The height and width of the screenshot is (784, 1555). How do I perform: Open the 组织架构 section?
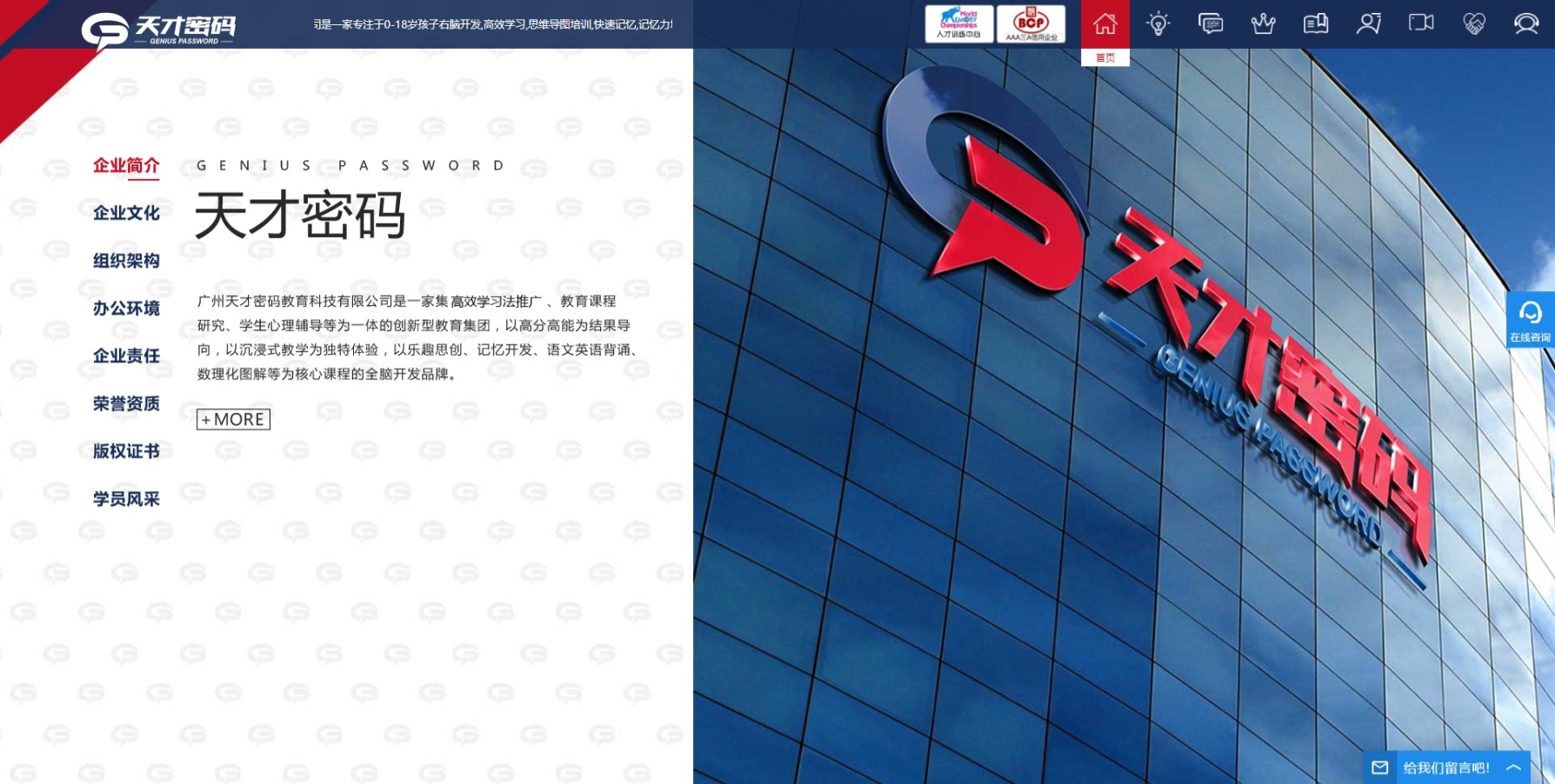point(126,261)
